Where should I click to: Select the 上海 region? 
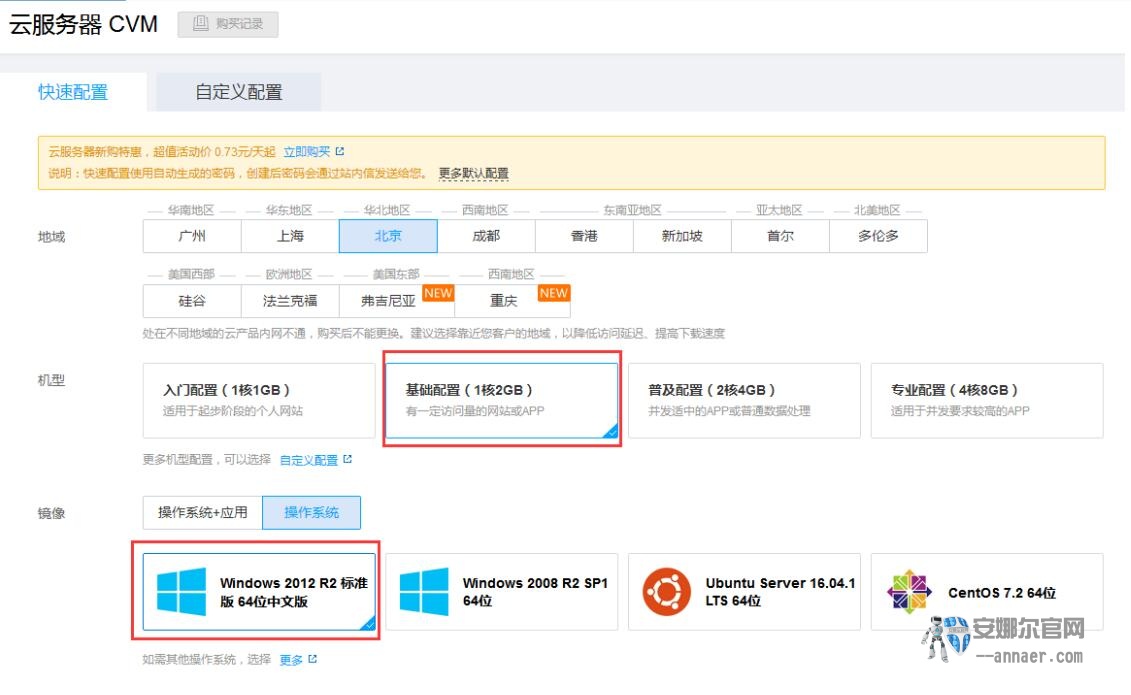(290, 236)
